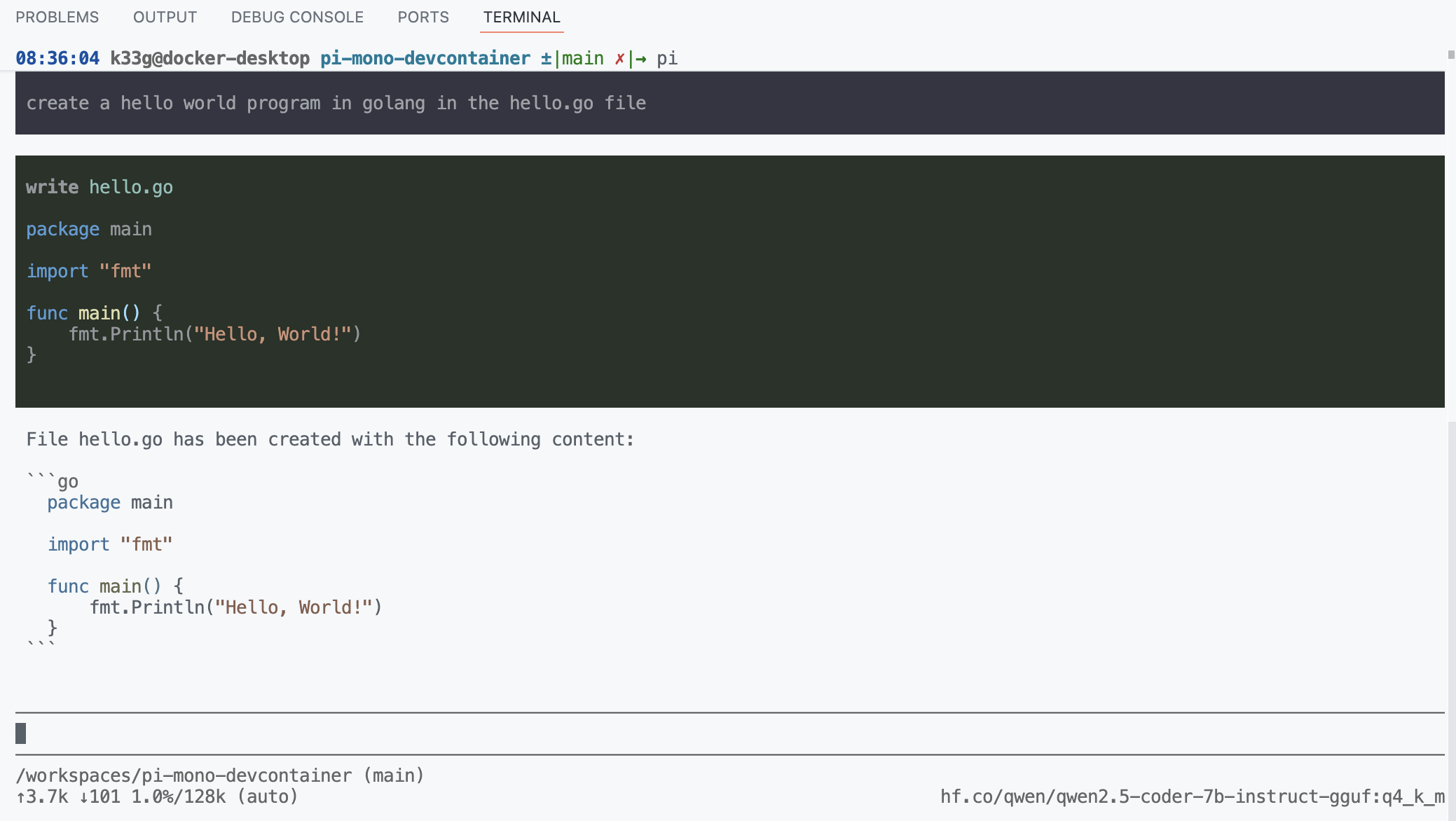Click the hello.go filename after write
Viewport: 1456px width, 821px height.
point(131,187)
